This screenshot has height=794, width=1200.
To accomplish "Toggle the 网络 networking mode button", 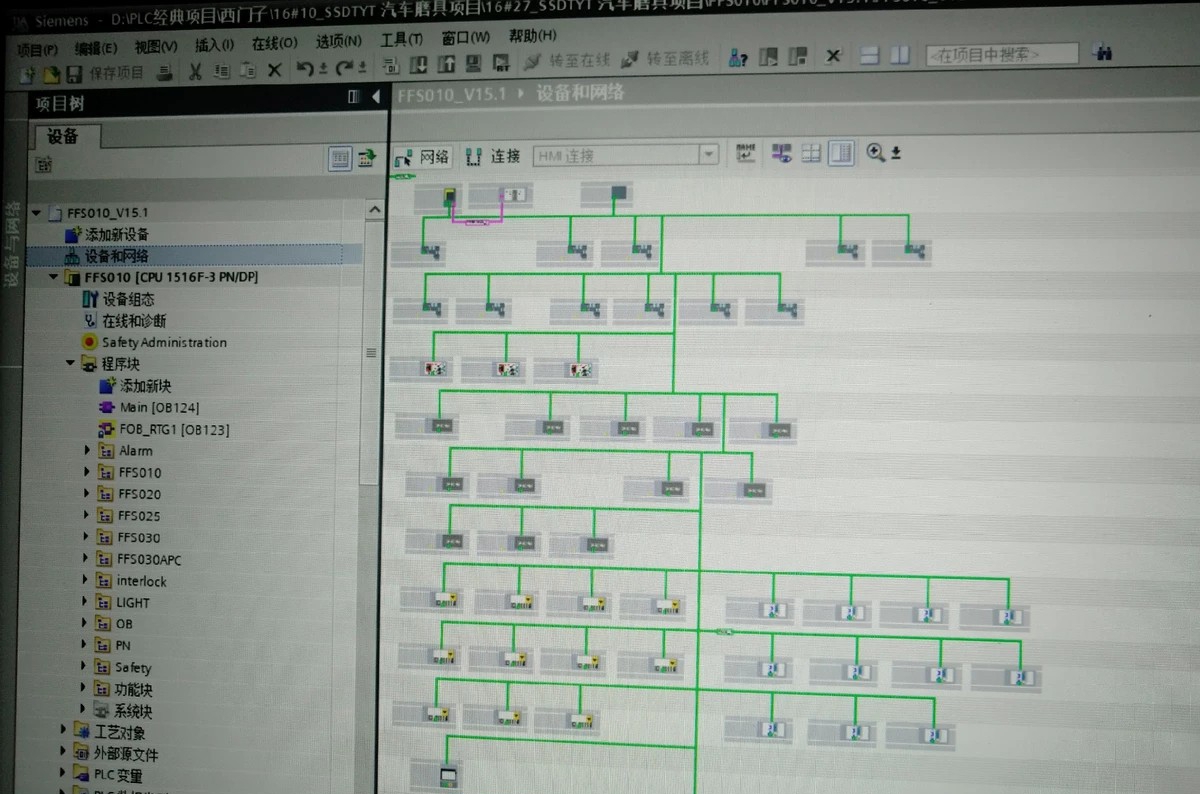I will tap(422, 157).
